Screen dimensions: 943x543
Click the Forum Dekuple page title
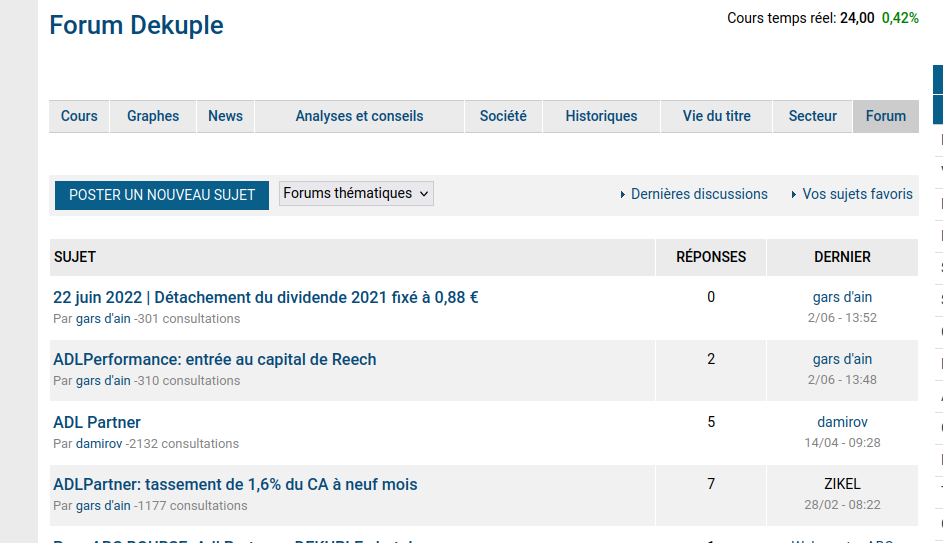point(137,25)
